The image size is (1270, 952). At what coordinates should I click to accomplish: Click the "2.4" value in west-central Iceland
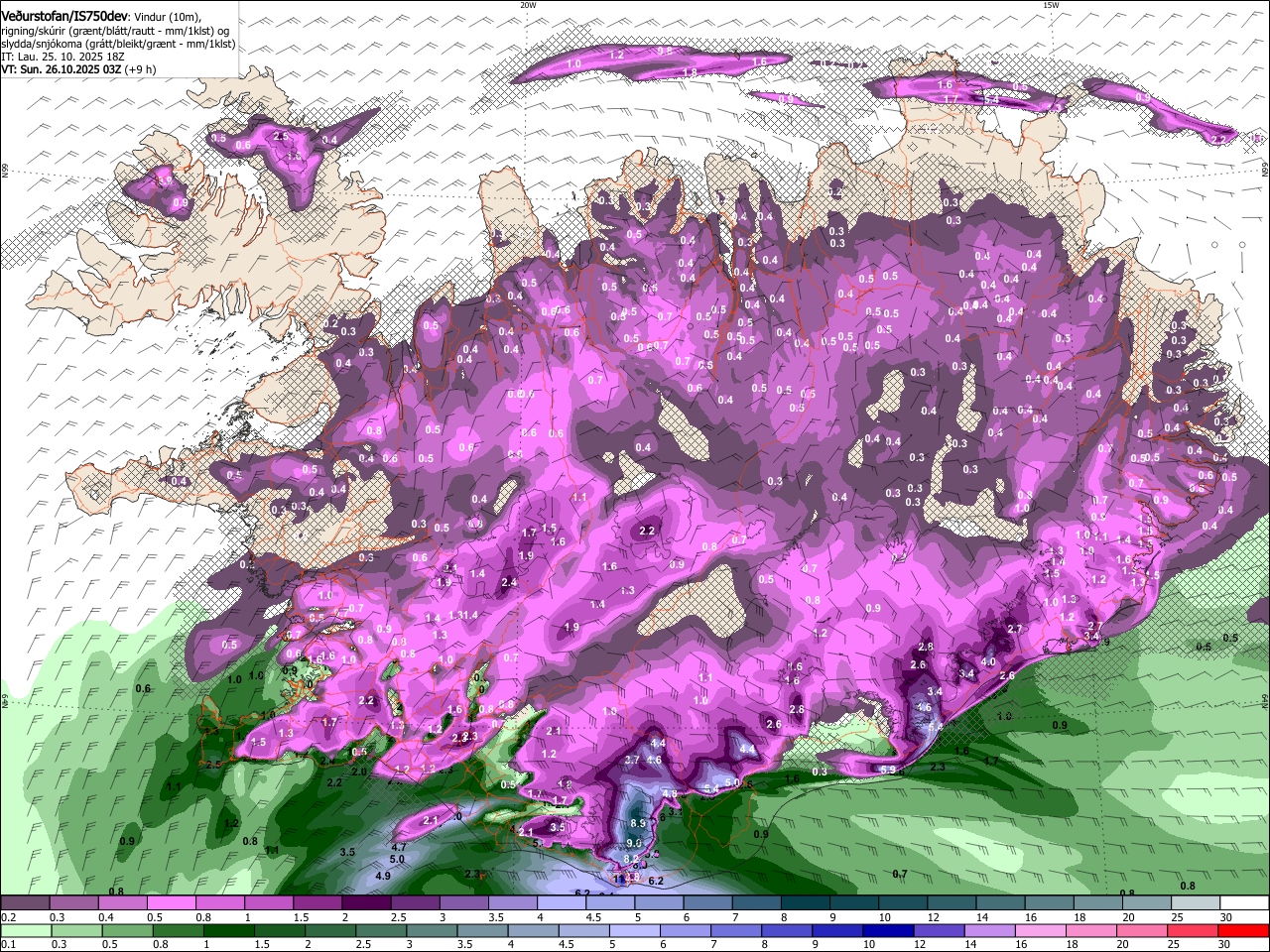tap(509, 583)
